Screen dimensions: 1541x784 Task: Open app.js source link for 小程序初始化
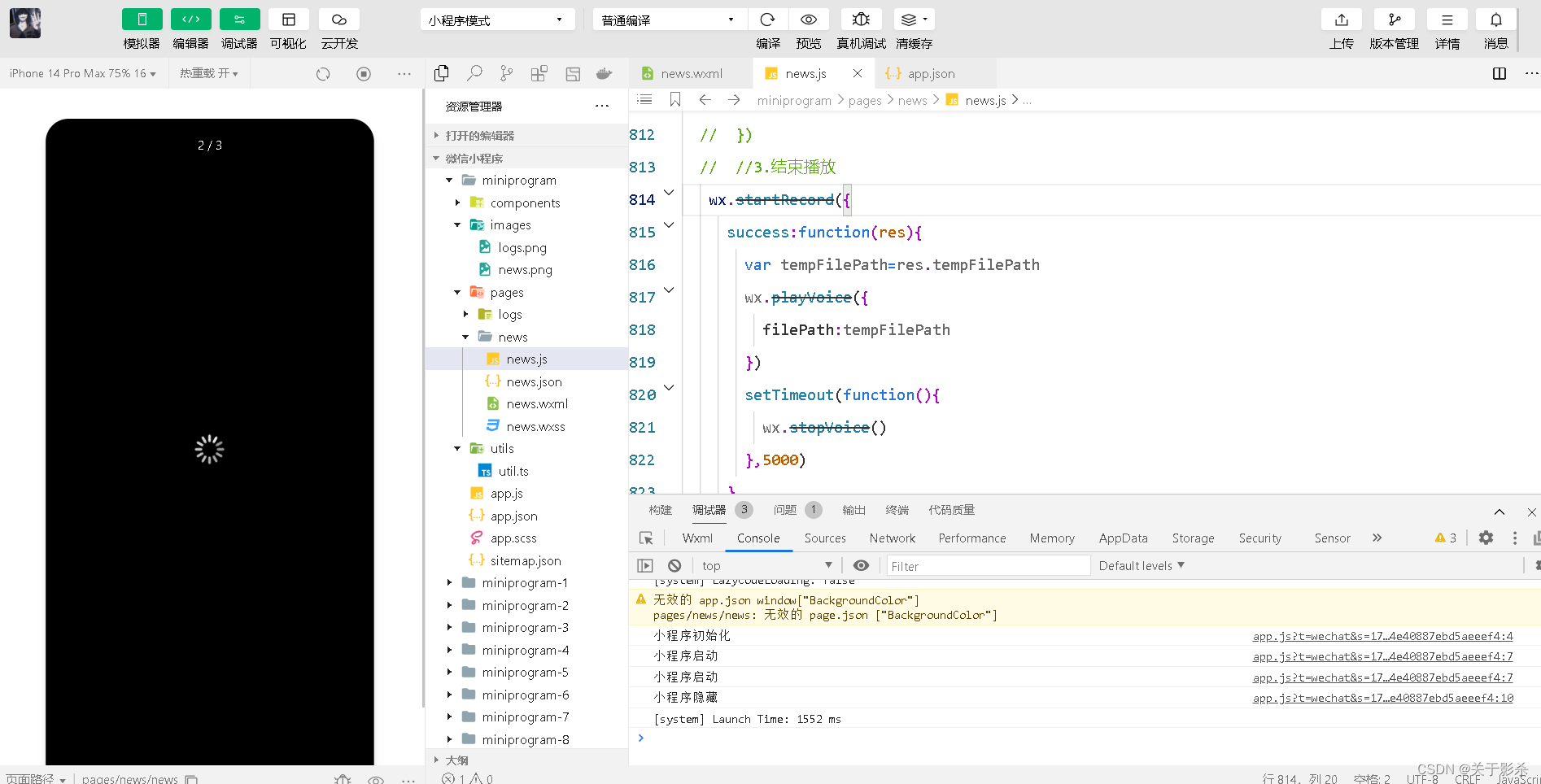click(1383, 636)
